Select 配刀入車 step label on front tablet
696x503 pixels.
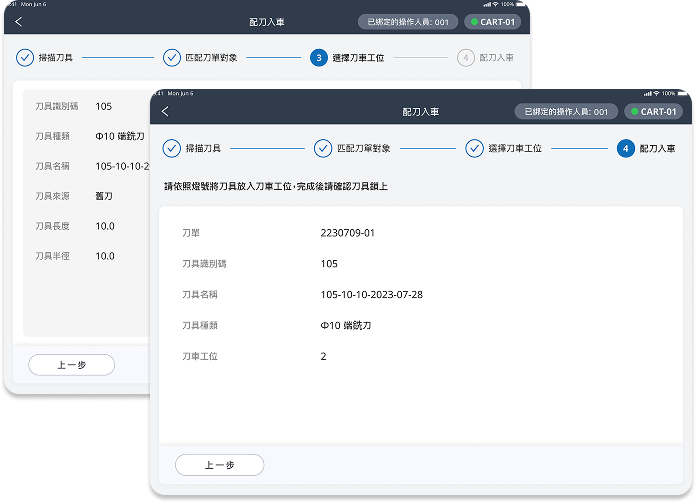pos(657,148)
